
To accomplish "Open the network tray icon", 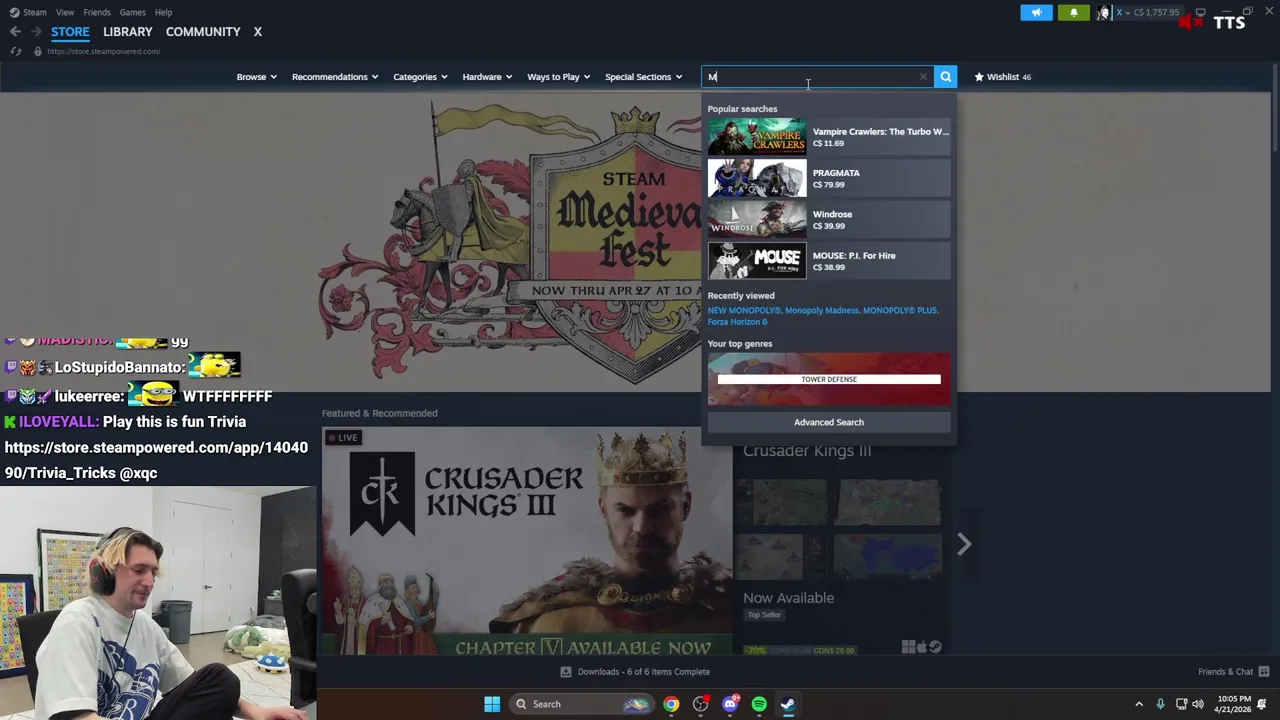I will pyautogui.click(x=1181, y=704).
